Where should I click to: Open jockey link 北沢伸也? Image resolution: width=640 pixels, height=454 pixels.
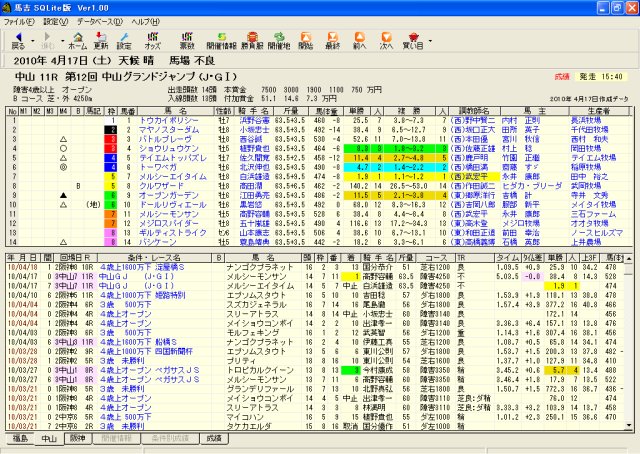pos(254,167)
